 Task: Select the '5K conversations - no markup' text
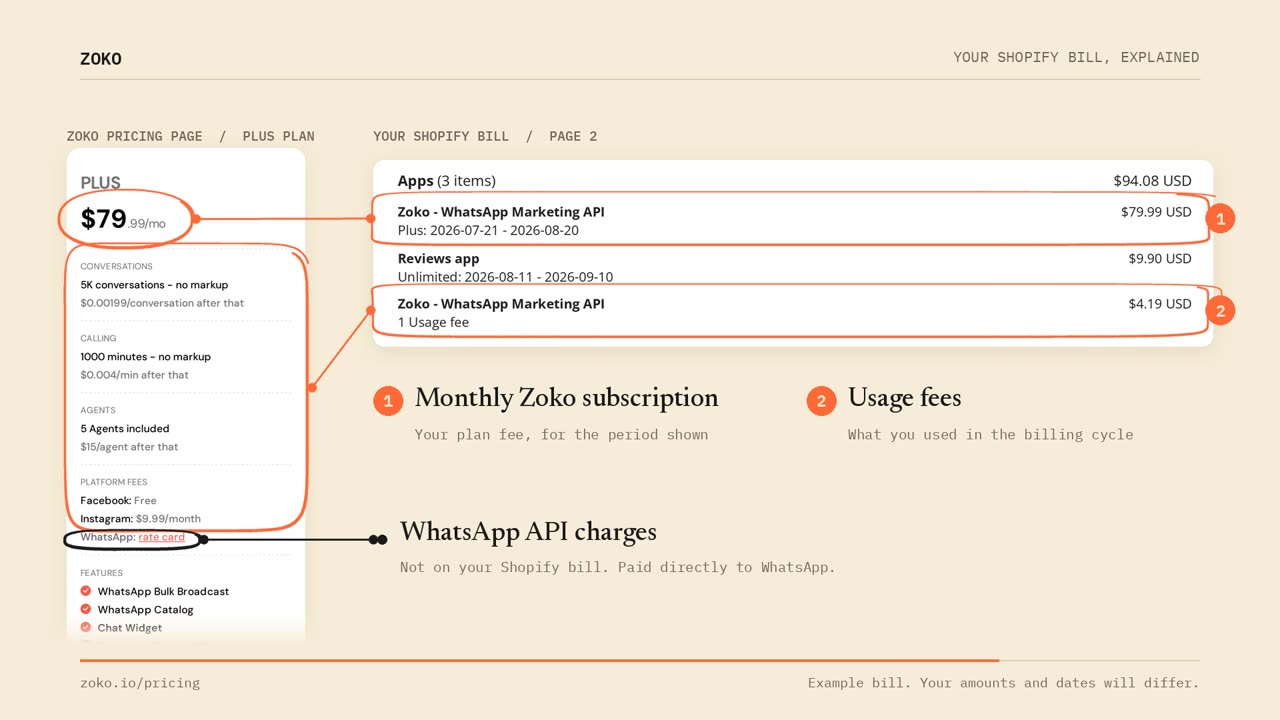click(154, 285)
